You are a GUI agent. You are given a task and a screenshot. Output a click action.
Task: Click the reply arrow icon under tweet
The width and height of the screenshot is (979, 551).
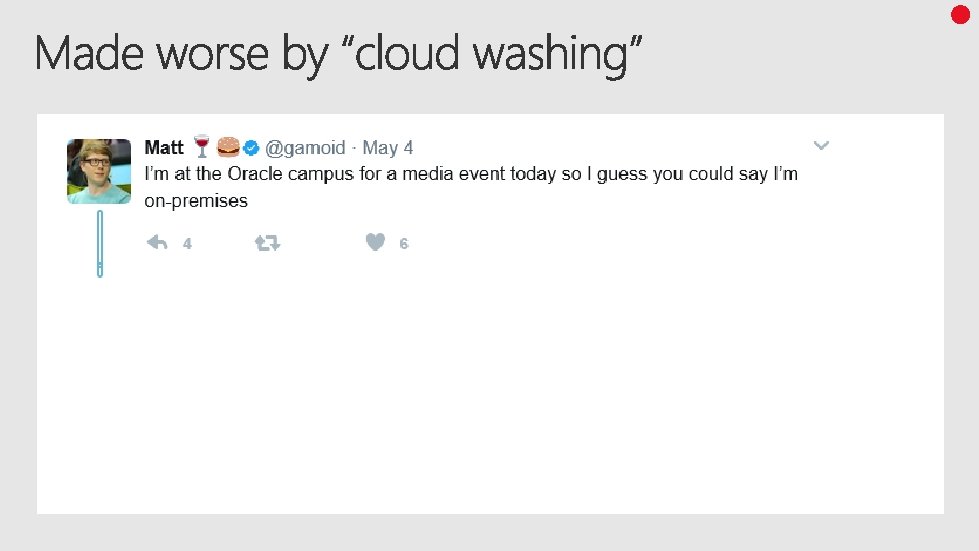[x=157, y=243]
